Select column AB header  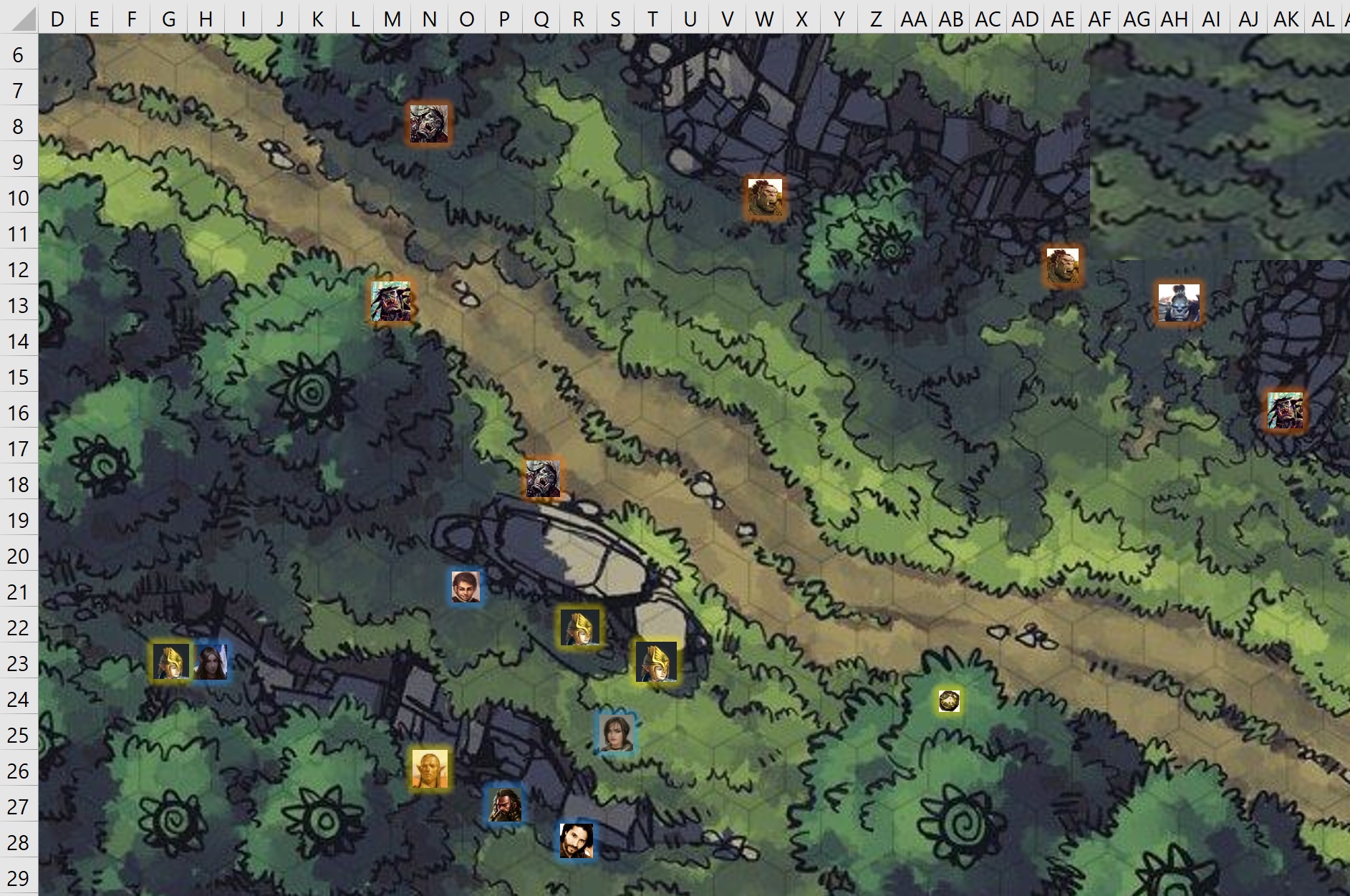coord(951,19)
